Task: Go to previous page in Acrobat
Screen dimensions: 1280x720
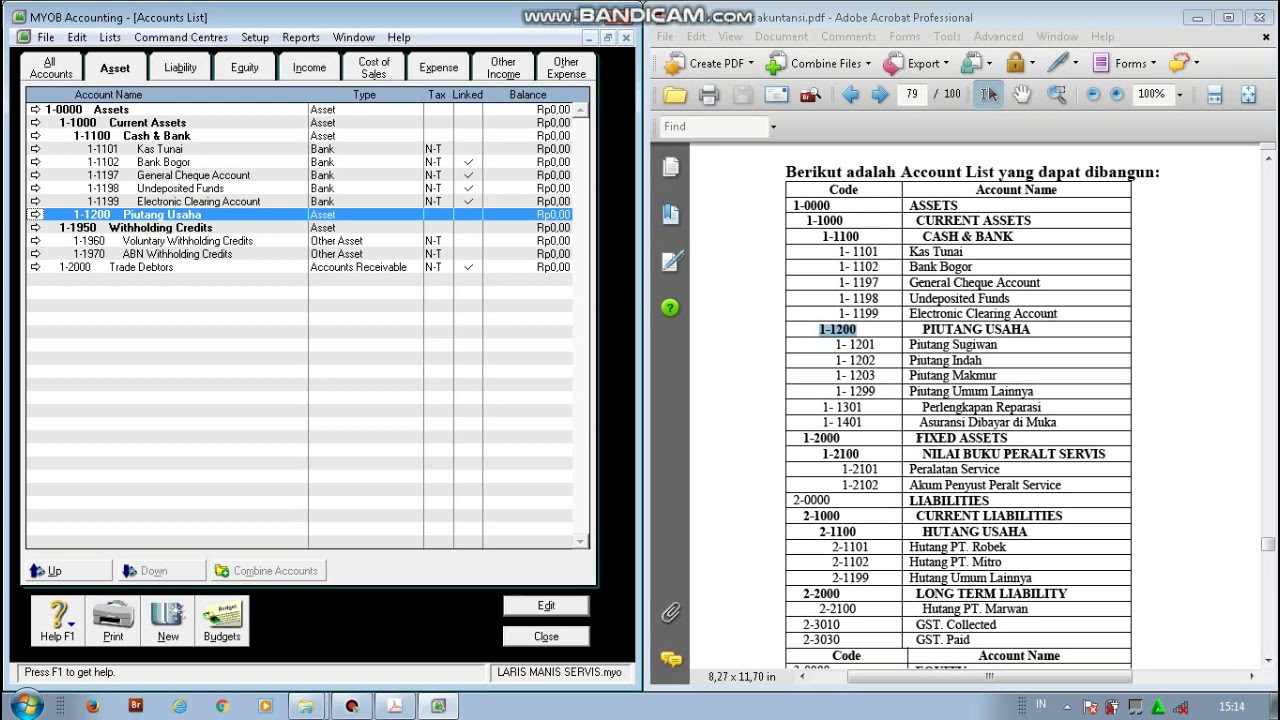Action: click(x=850, y=95)
